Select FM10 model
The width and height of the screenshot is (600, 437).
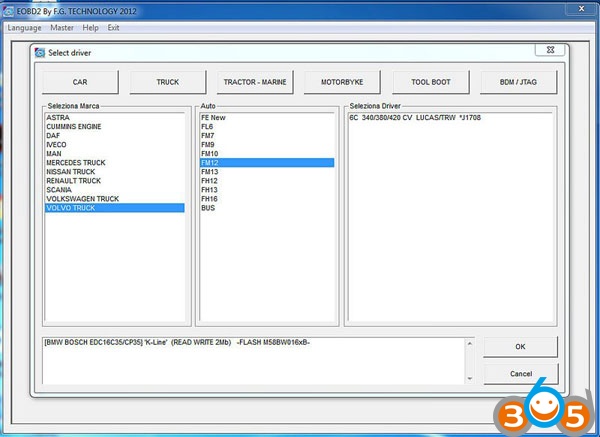coord(267,154)
